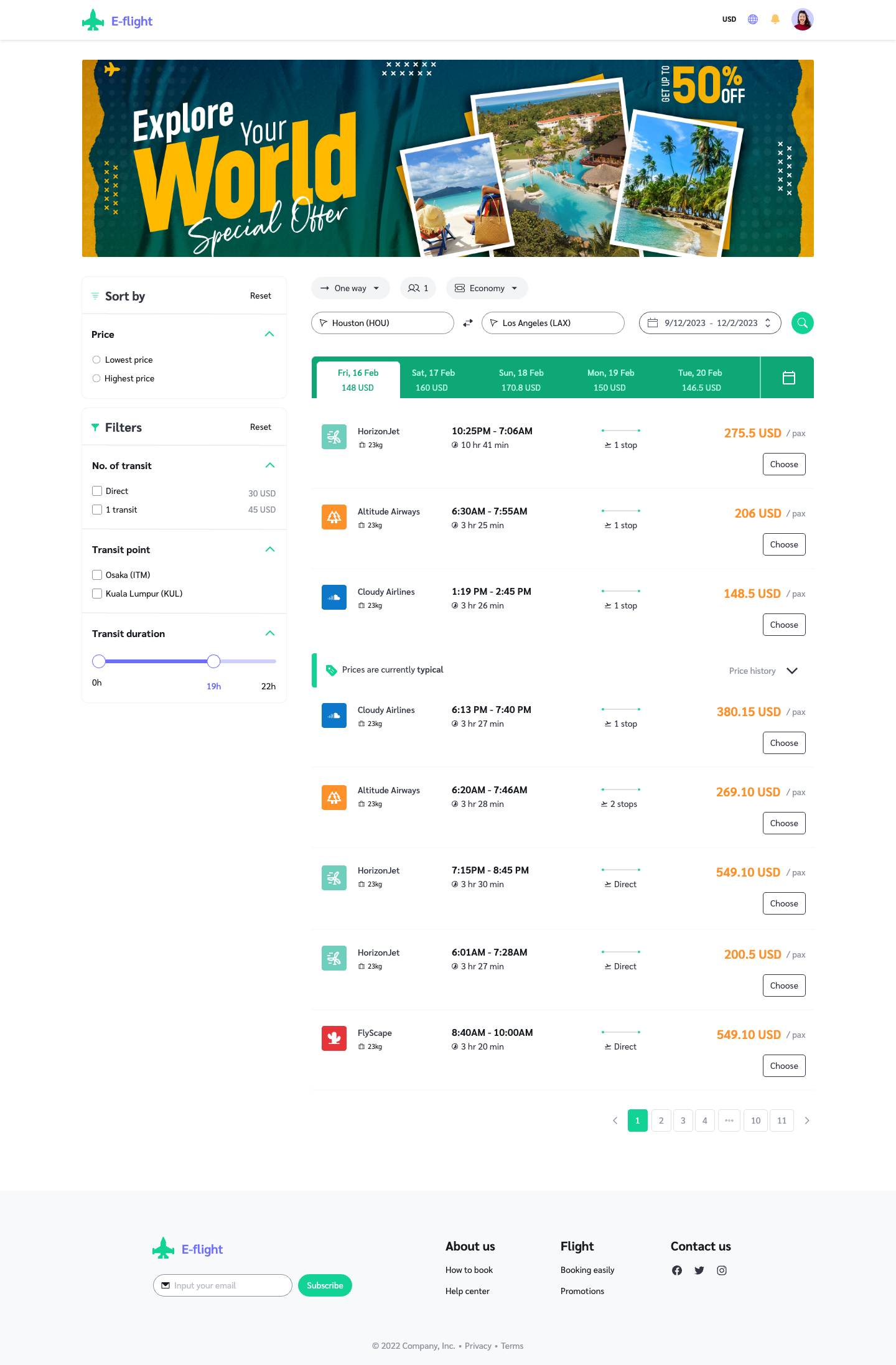Tick the Kuala Lumpur (KUL) checkbox
The width and height of the screenshot is (896, 1365).
tap(97, 594)
